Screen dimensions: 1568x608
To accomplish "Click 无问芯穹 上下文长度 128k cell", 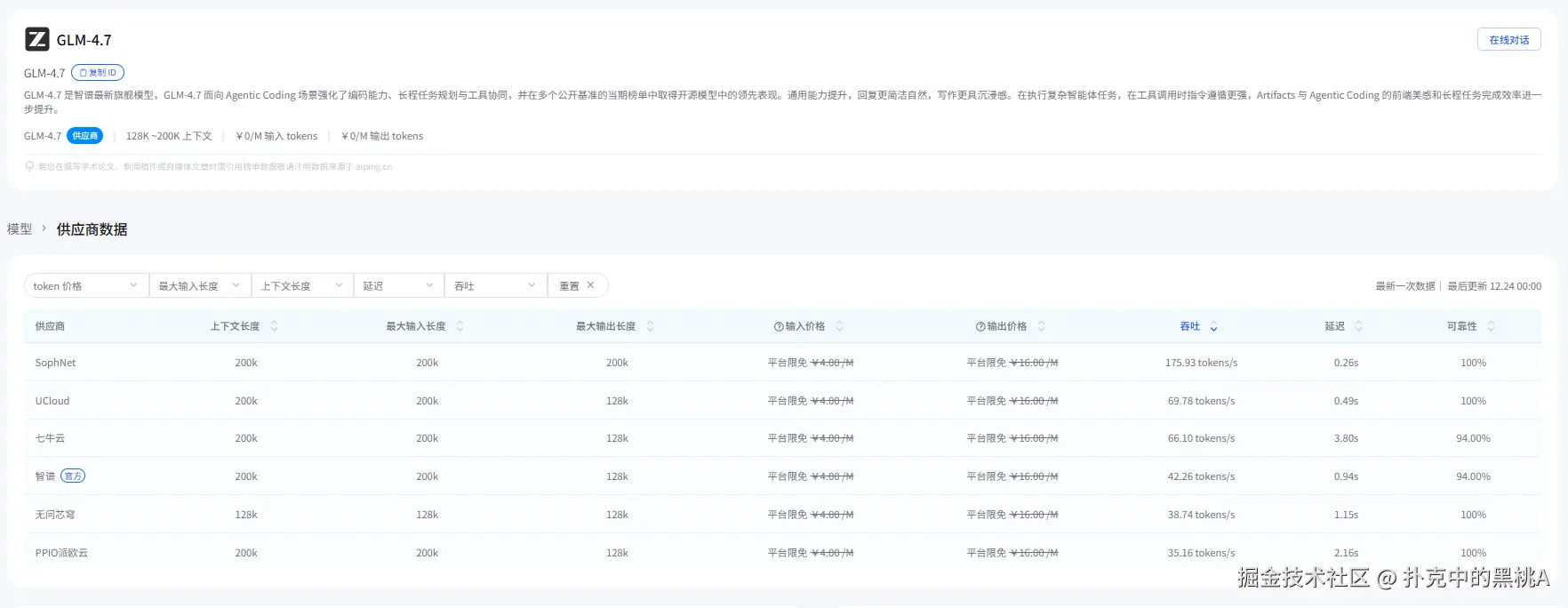I will point(246,515).
